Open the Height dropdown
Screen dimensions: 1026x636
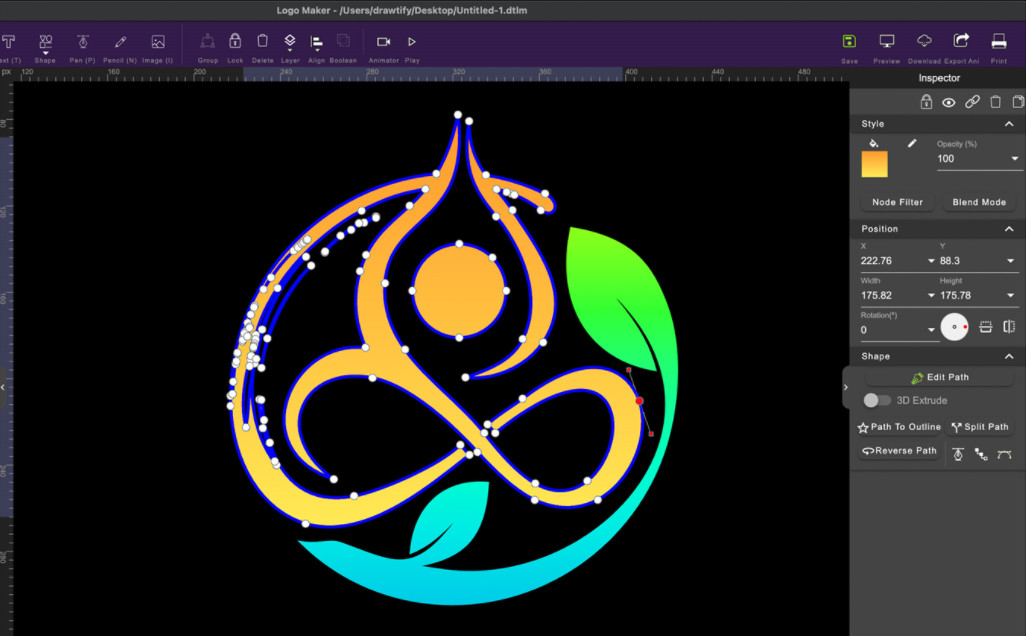pyautogui.click(x=1010, y=296)
